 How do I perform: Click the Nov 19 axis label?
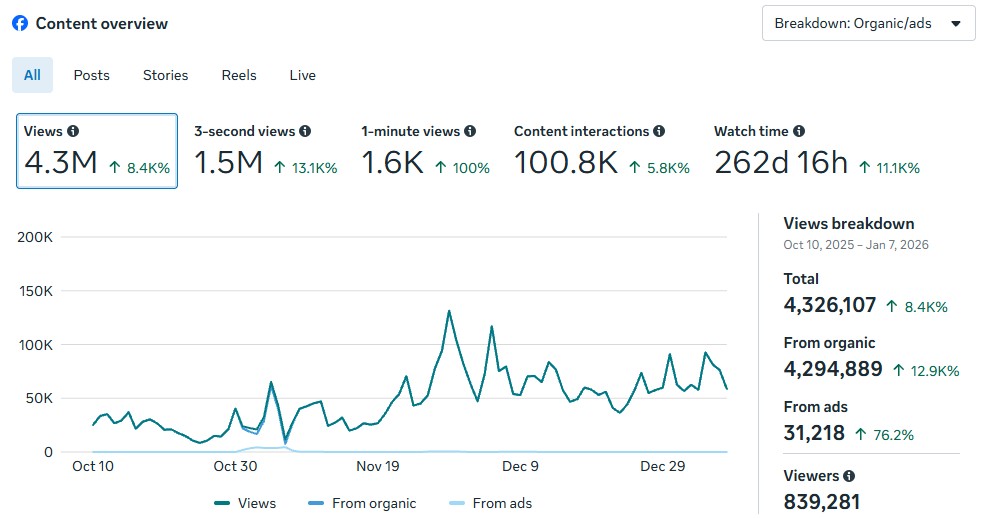point(378,466)
